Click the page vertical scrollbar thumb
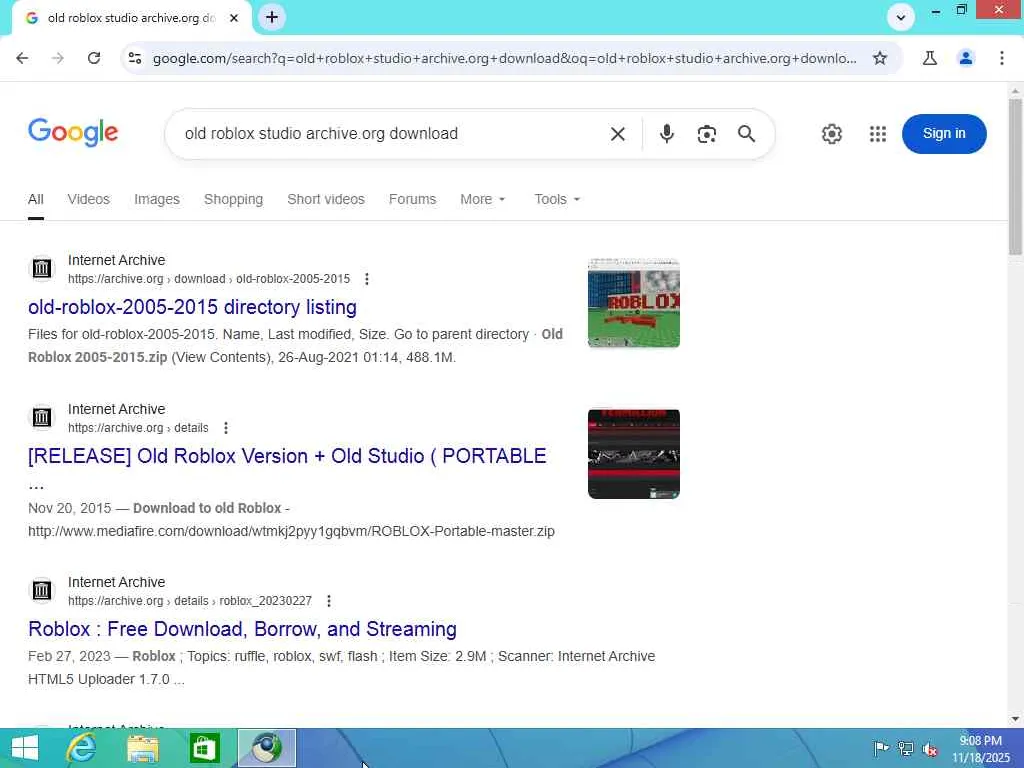1024x768 pixels. coord(1015,176)
